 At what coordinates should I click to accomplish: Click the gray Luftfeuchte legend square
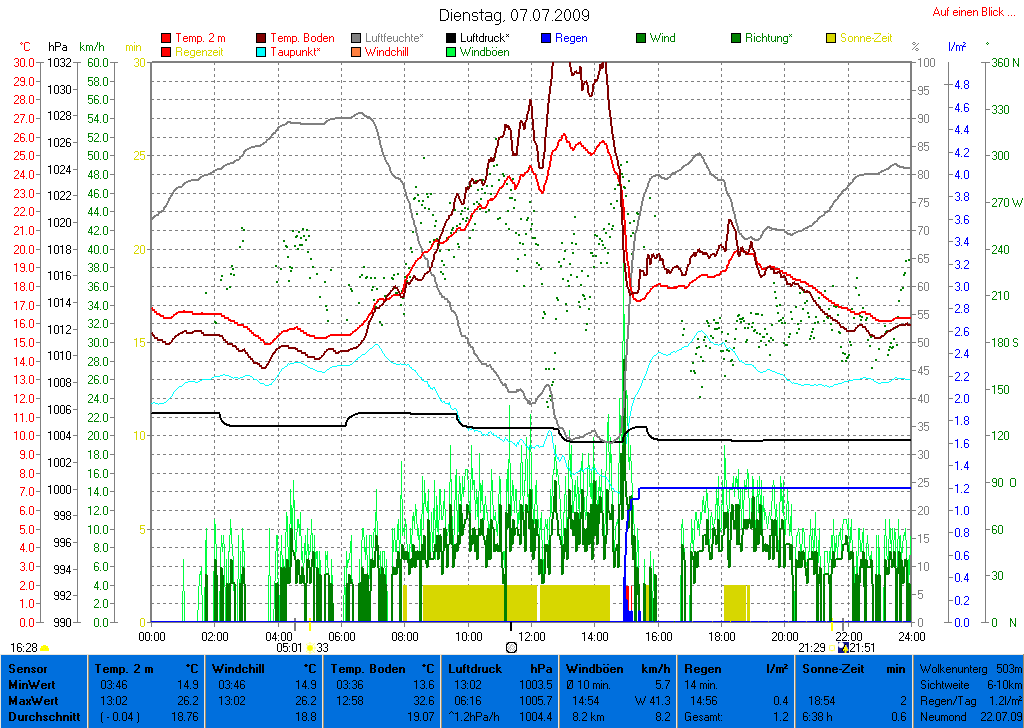pos(357,39)
